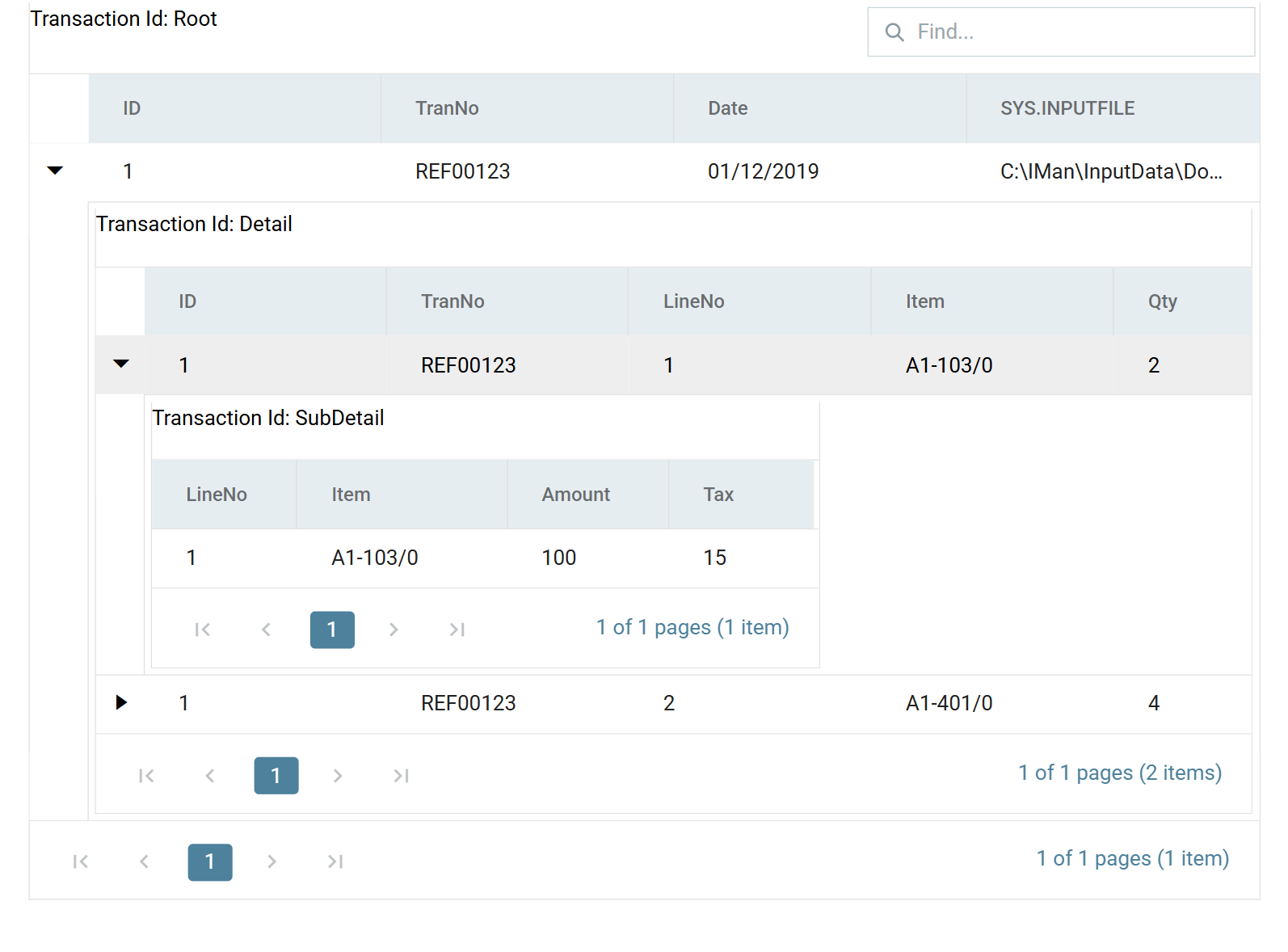This screenshot has height=952, width=1288.
Task: Sort SubDetail grid by Tax header
Action: click(741, 495)
